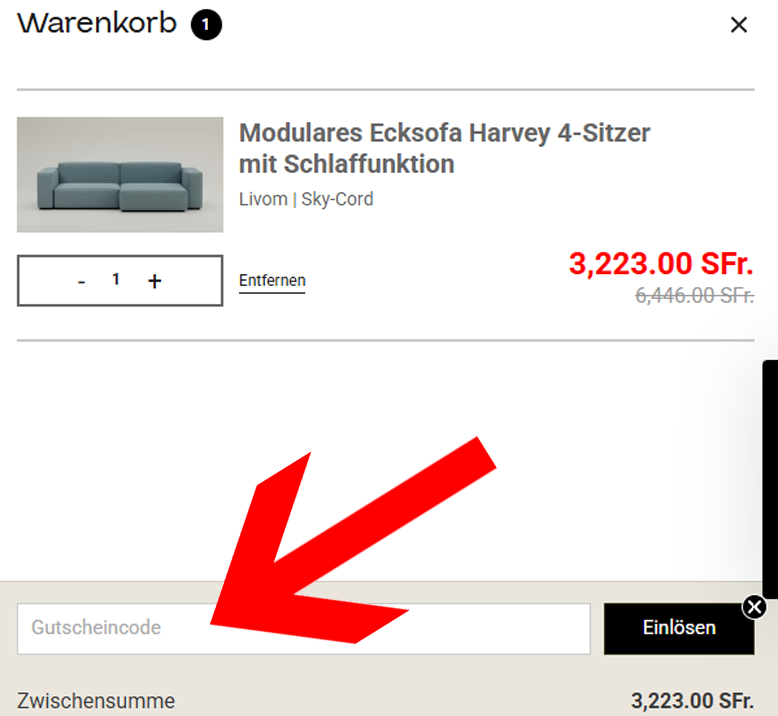This screenshot has height=716, width=778.
Task: Click the Livom | Sky-Cord variant text
Action: click(x=306, y=199)
